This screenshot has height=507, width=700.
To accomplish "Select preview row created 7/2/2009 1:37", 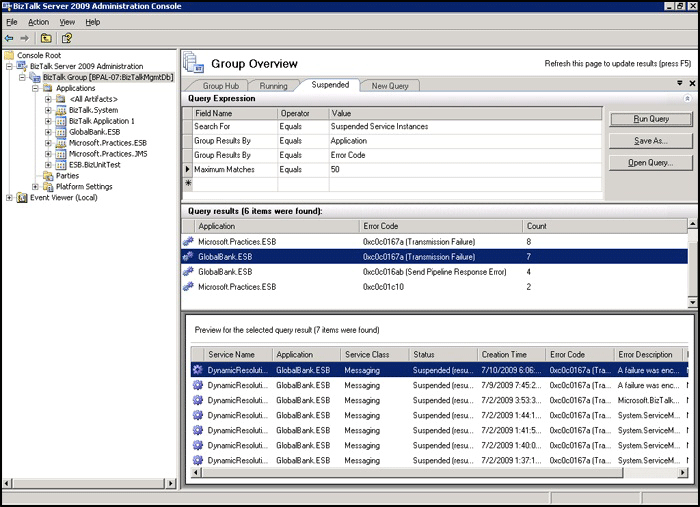I will (439, 460).
